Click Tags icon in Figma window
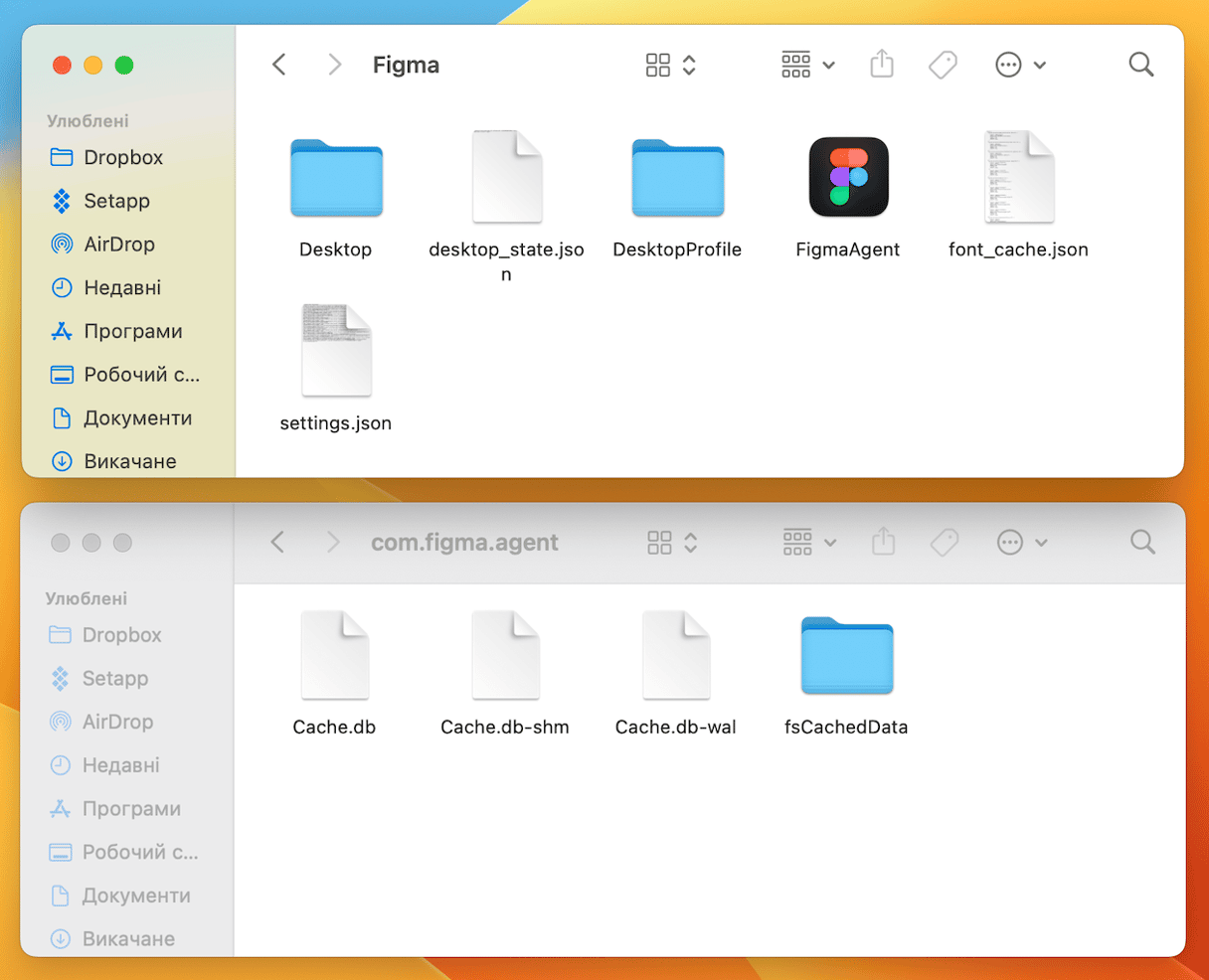The height and width of the screenshot is (980, 1209). [943, 66]
